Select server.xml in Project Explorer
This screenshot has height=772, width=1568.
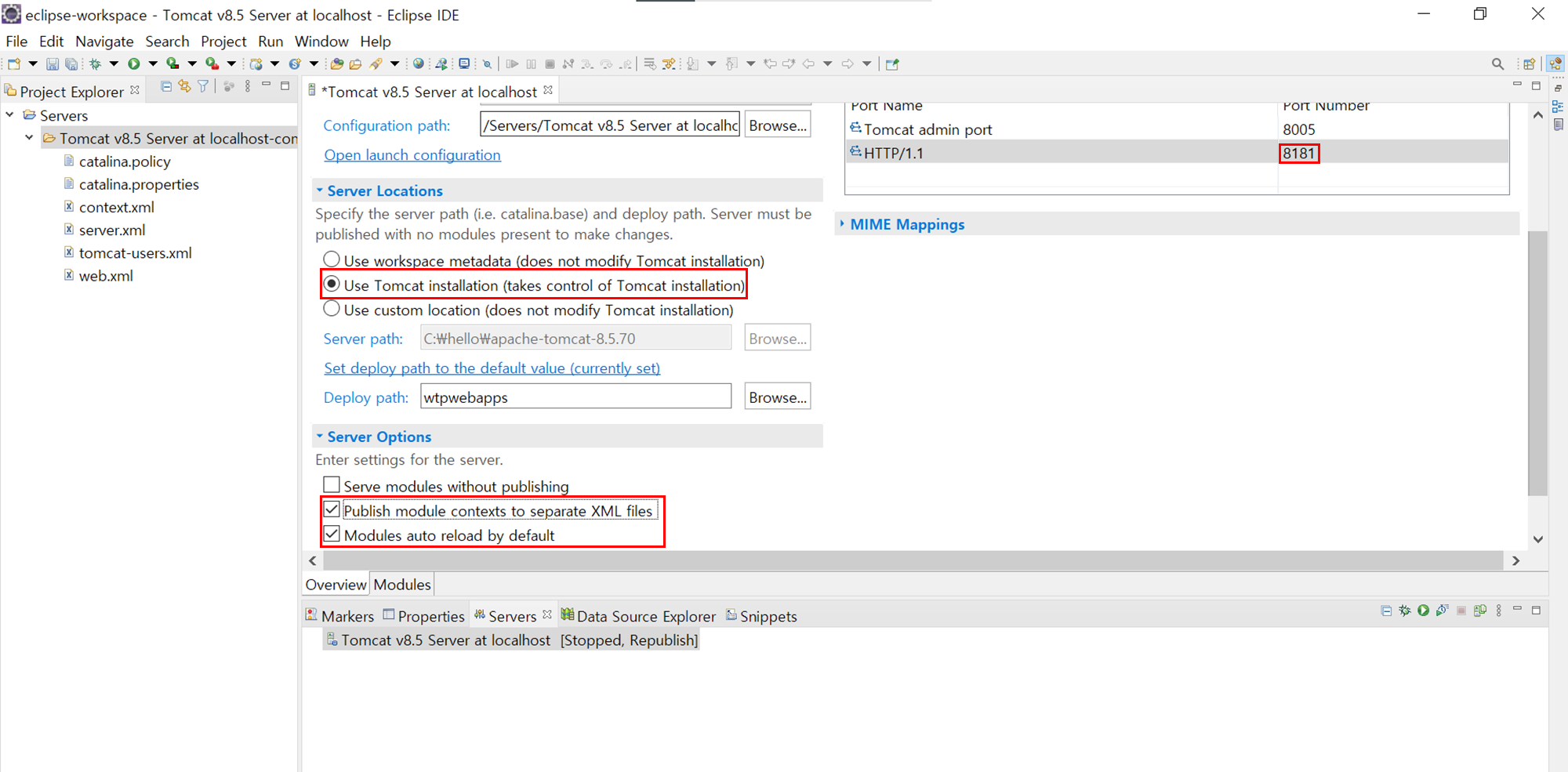coord(112,230)
